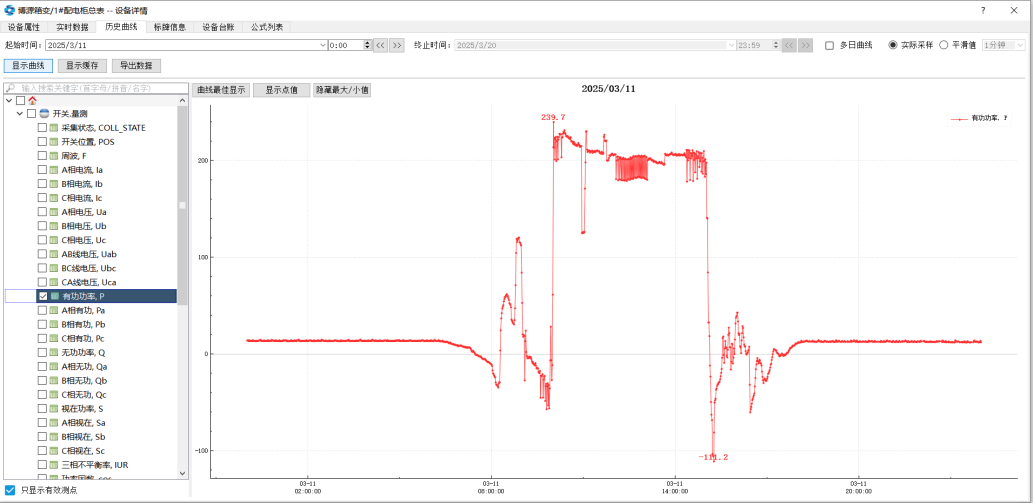The height and width of the screenshot is (503, 1033).
Task: Click the green table icon beside 采集状态, COLL_STATE
Action: click(x=54, y=128)
